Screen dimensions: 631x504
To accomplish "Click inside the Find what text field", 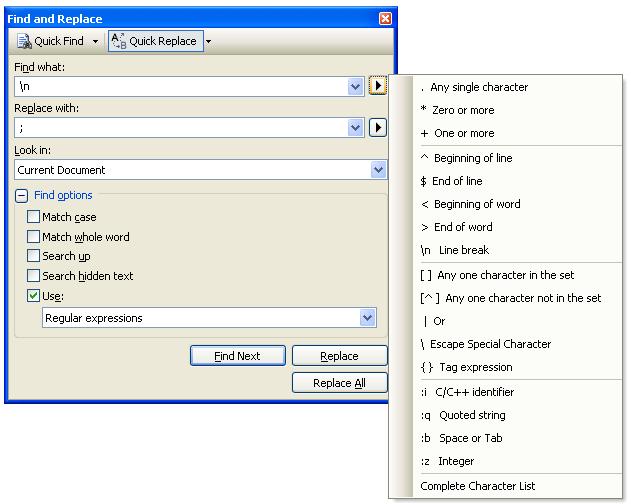I will [181, 86].
